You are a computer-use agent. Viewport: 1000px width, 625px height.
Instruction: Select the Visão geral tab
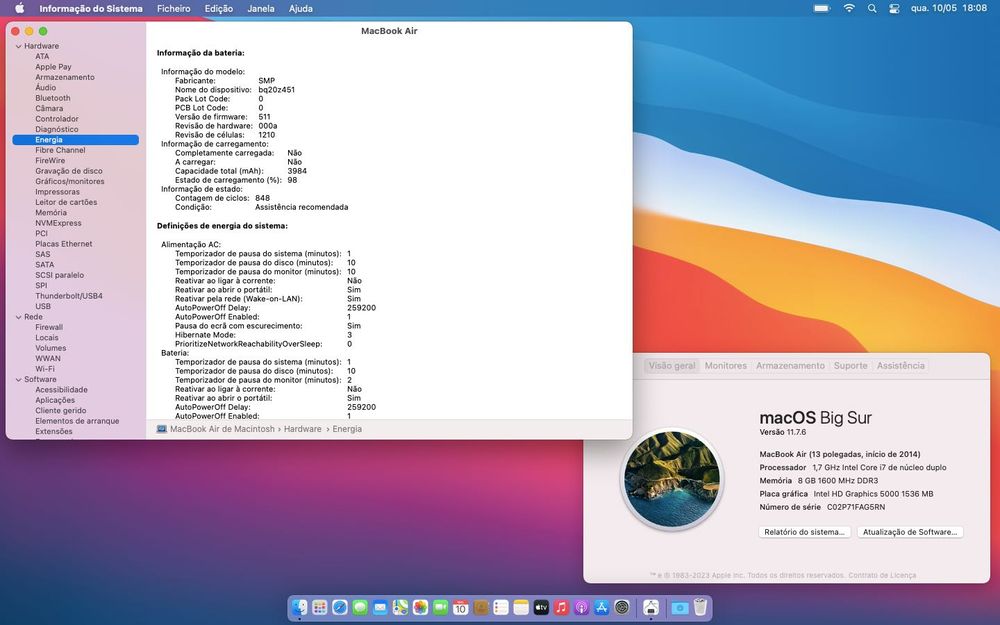[x=672, y=365]
